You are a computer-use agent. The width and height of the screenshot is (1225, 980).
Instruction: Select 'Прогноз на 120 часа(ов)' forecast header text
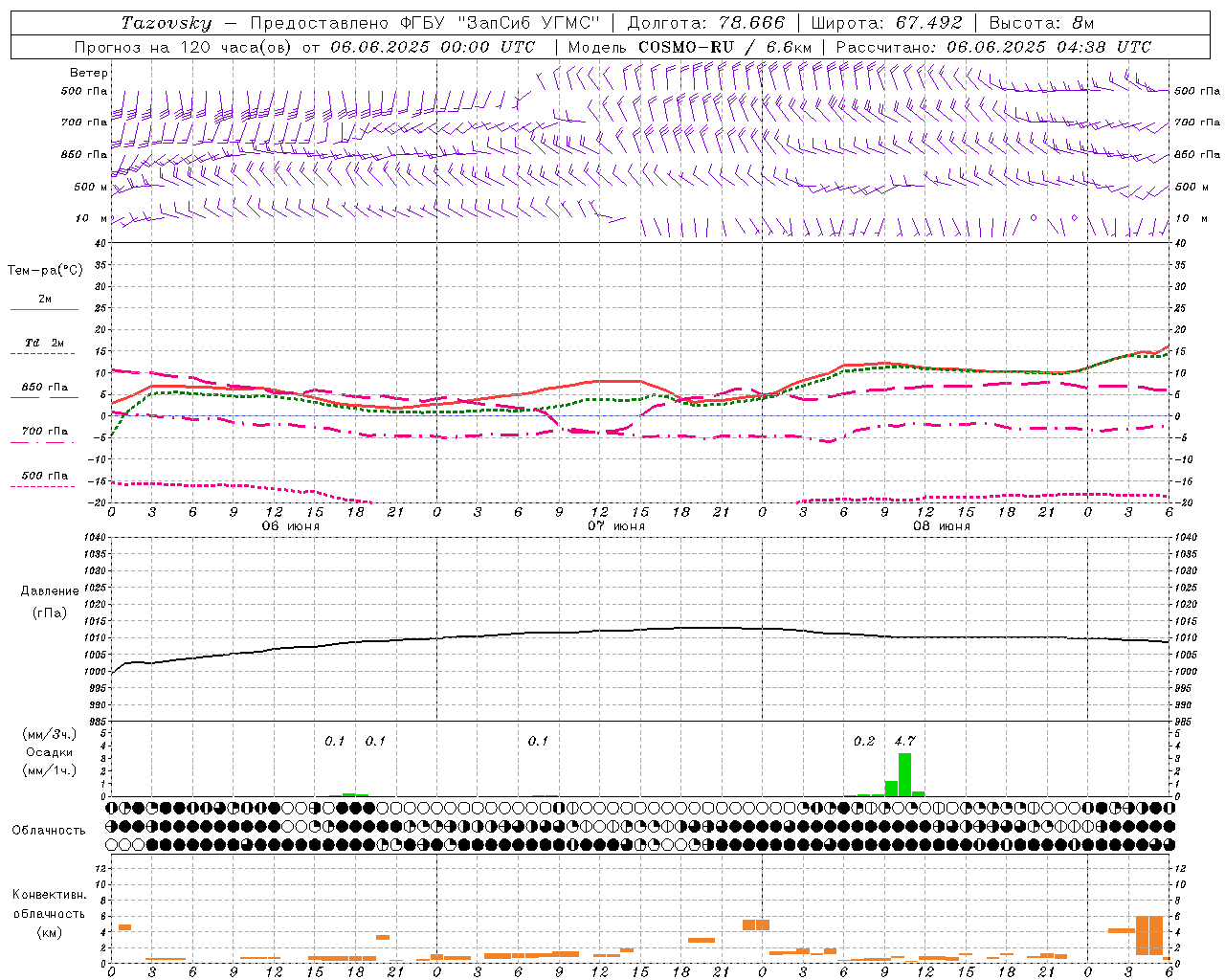pos(184,47)
